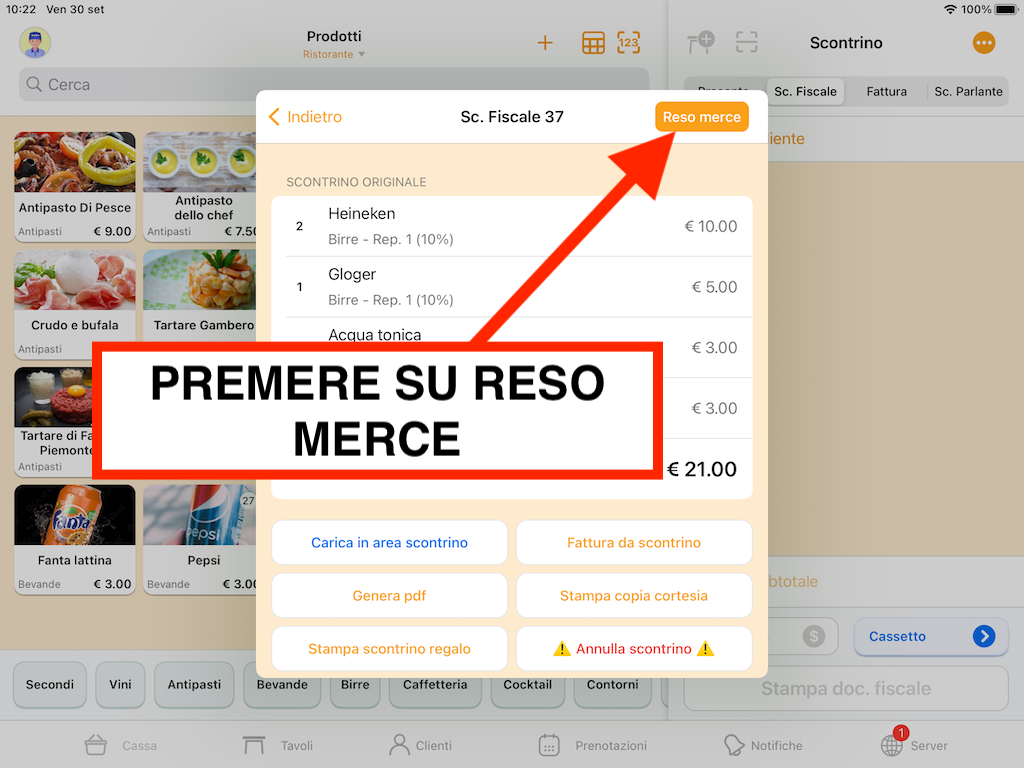
Task: Switch to Fattura tab
Action: pos(886,91)
